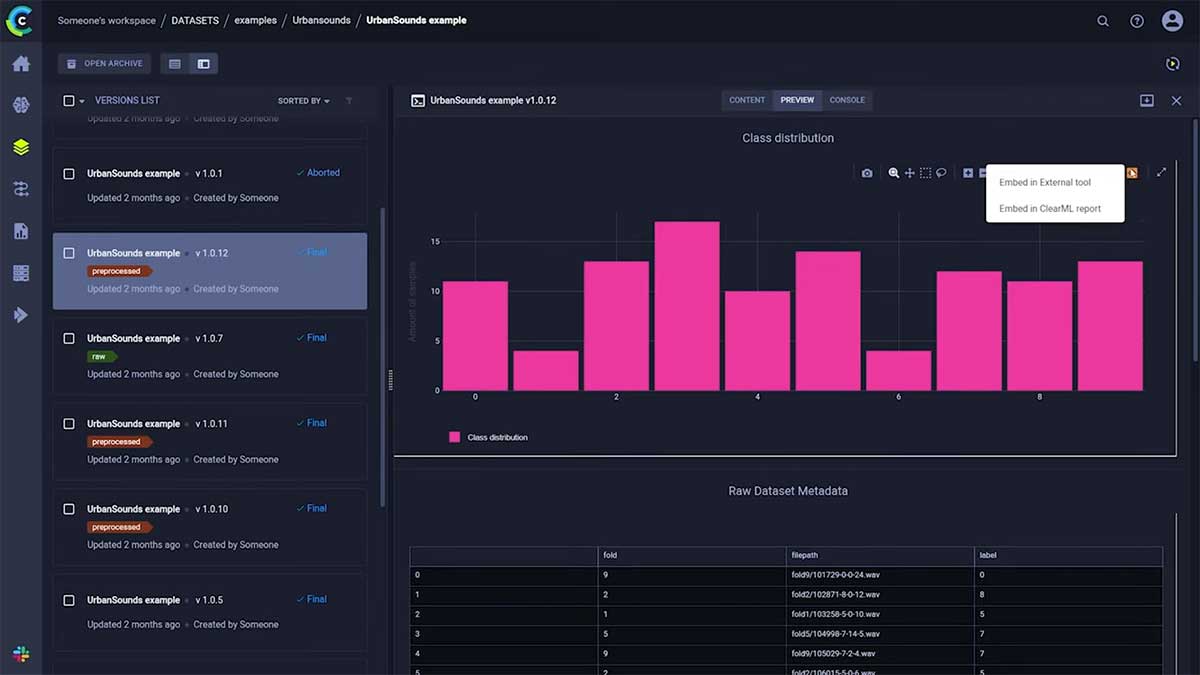Click the orange embed code icon on plot
The width and height of the screenshot is (1200, 675).
1132,173
